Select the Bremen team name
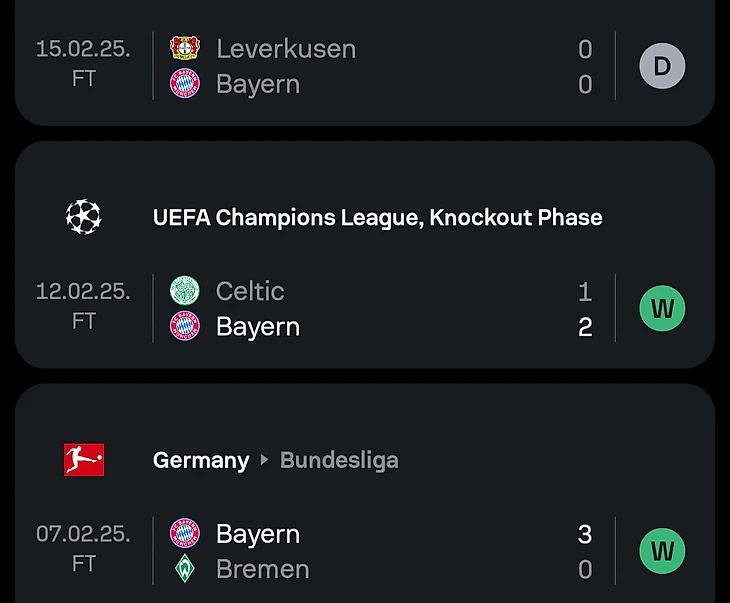 point(262,569)
